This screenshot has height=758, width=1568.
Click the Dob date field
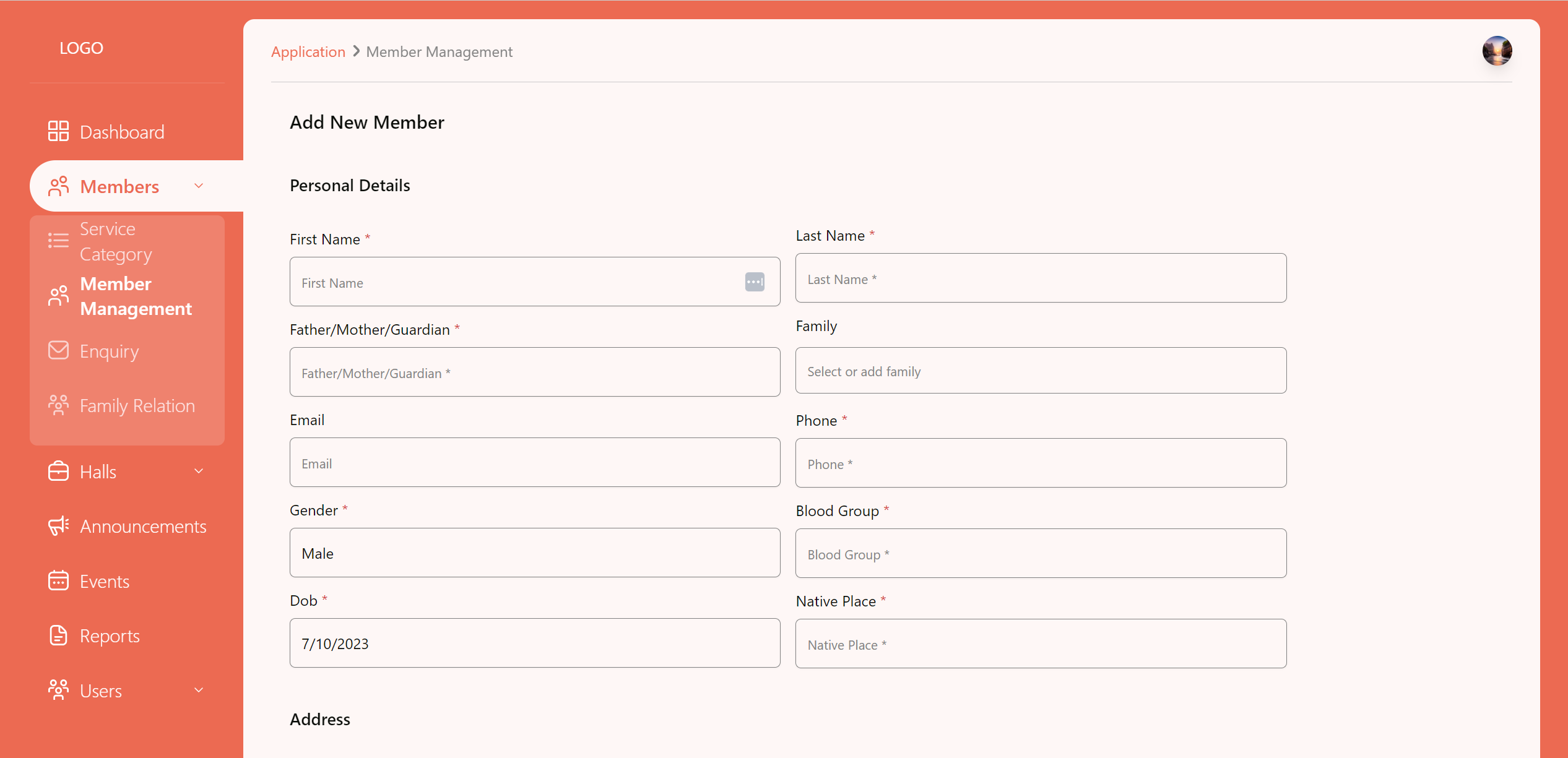pos(534,643)
